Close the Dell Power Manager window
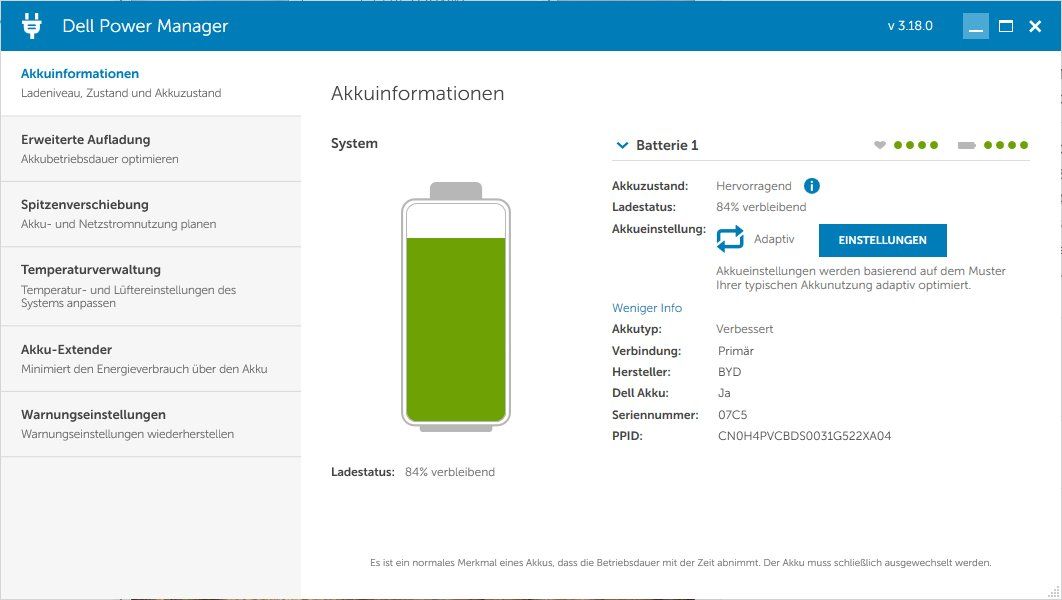 (x=1035, y=26)
